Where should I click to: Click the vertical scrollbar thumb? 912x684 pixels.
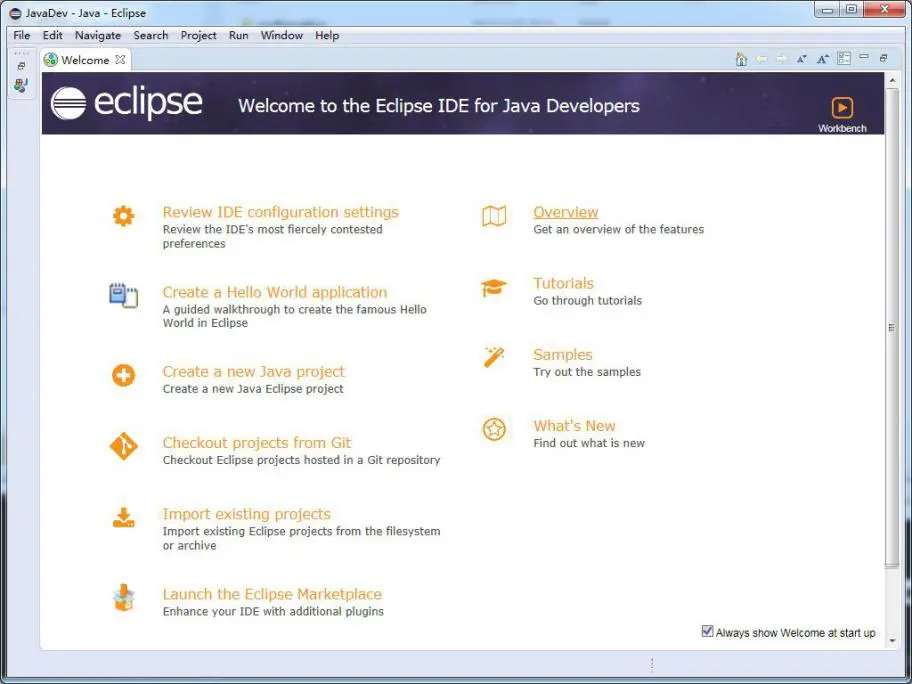coord(892,327)
